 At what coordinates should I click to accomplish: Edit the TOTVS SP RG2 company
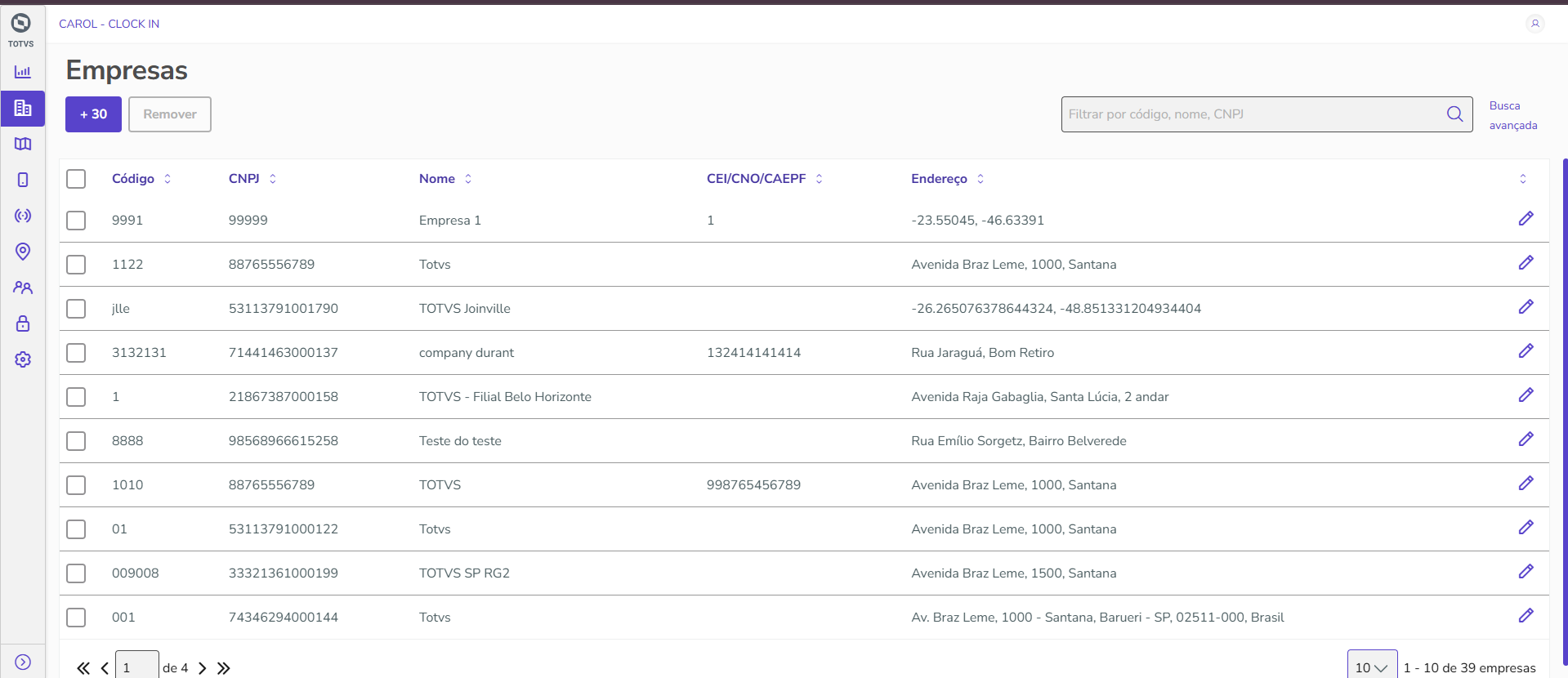point(1526,572)
